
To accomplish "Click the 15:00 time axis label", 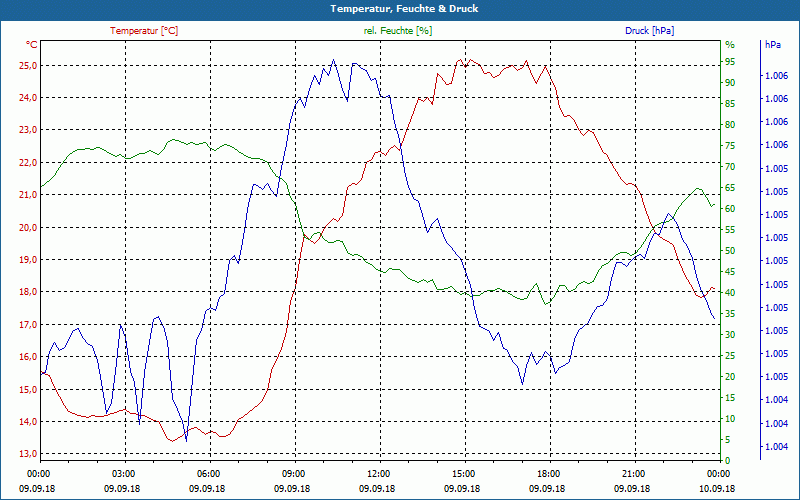I will pyautogui.click(x=463, y=473).
